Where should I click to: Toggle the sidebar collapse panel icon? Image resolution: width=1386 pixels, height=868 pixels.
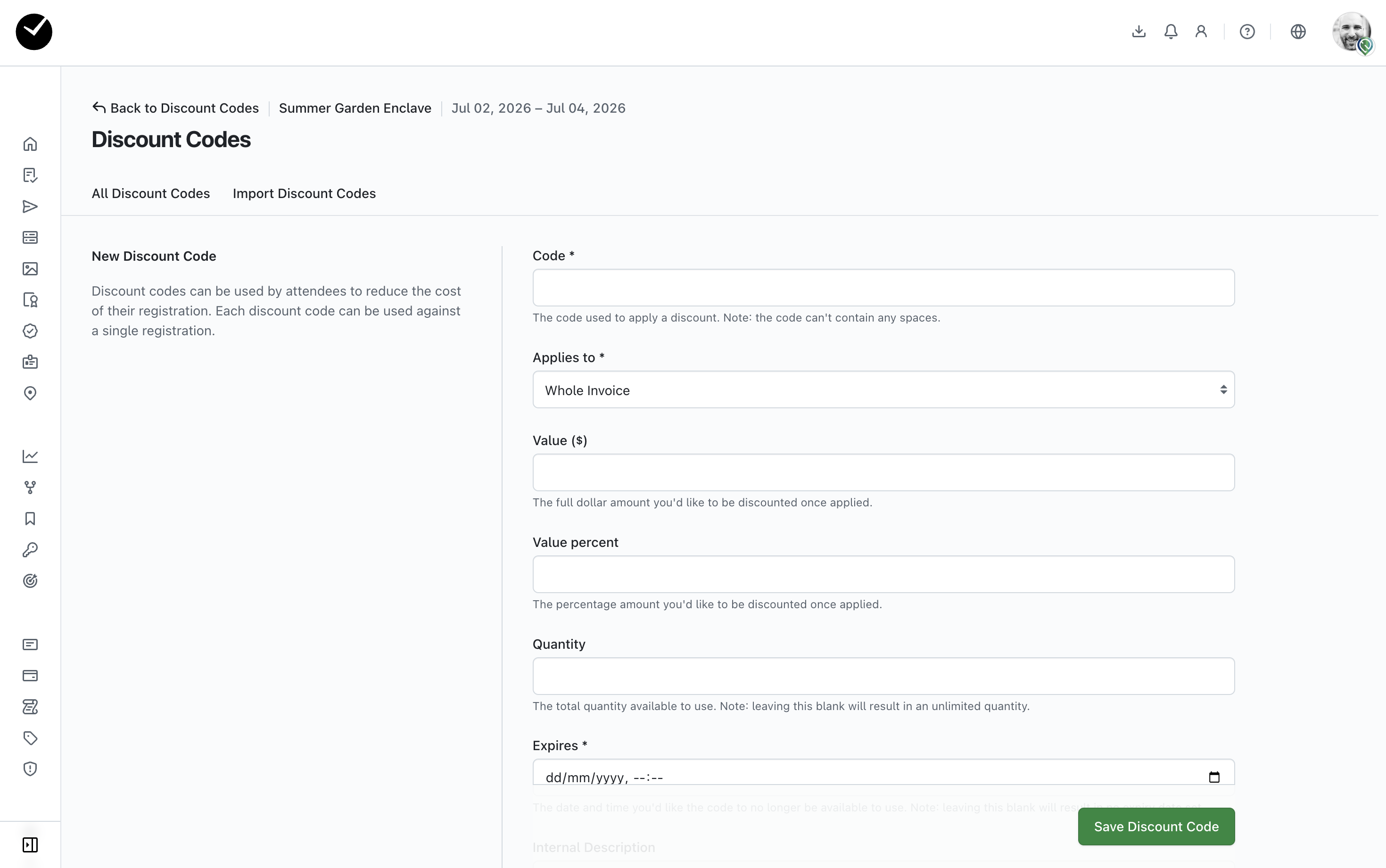click(30, 844)
